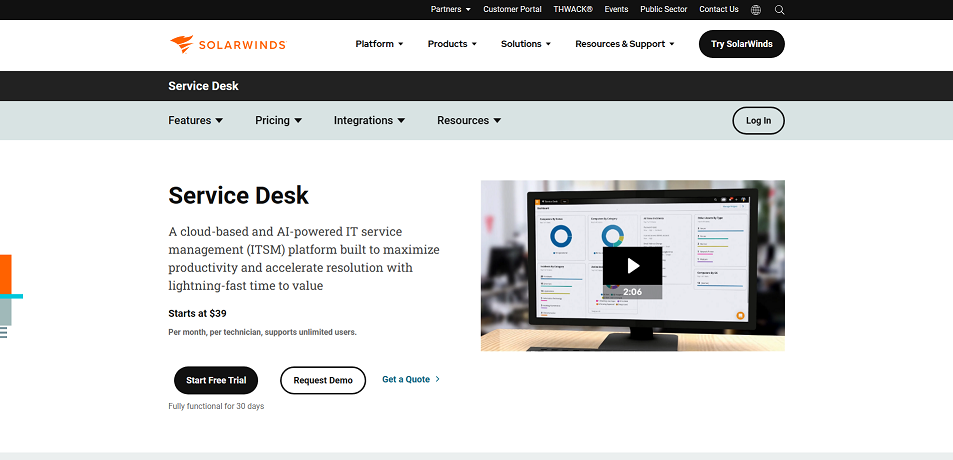953x460 pixels.
Task: Click Request Demo button
Action: 323,380
